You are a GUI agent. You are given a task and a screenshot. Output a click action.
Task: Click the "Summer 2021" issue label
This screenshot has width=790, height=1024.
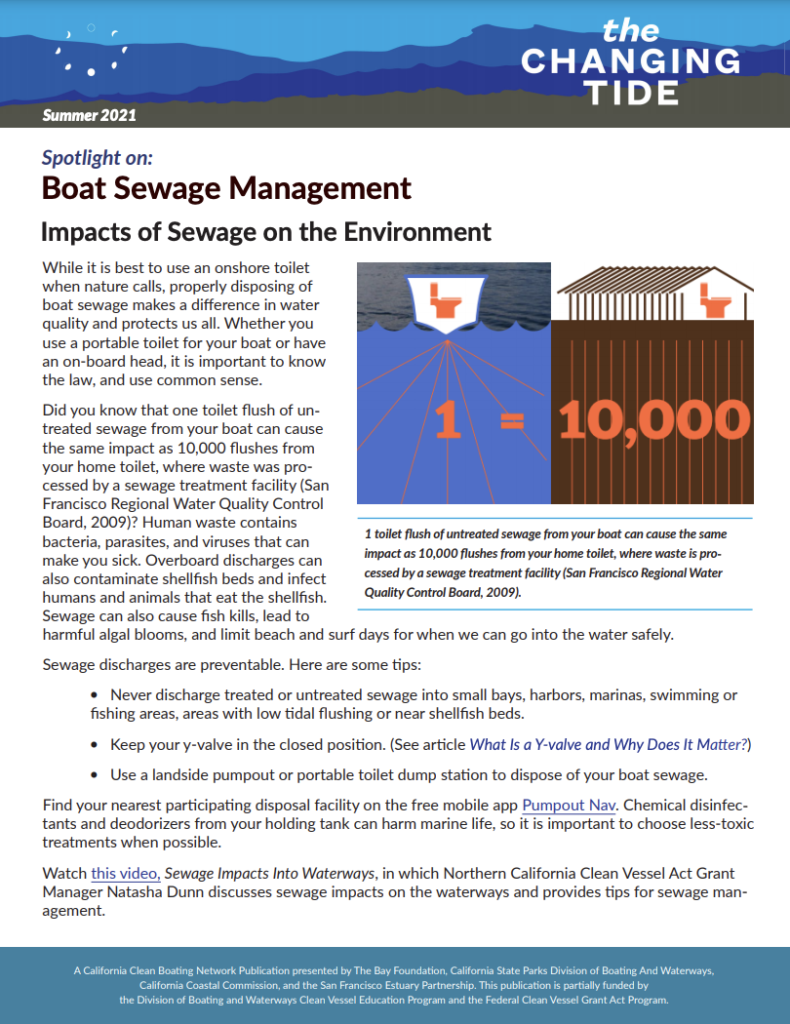point(89,115)
